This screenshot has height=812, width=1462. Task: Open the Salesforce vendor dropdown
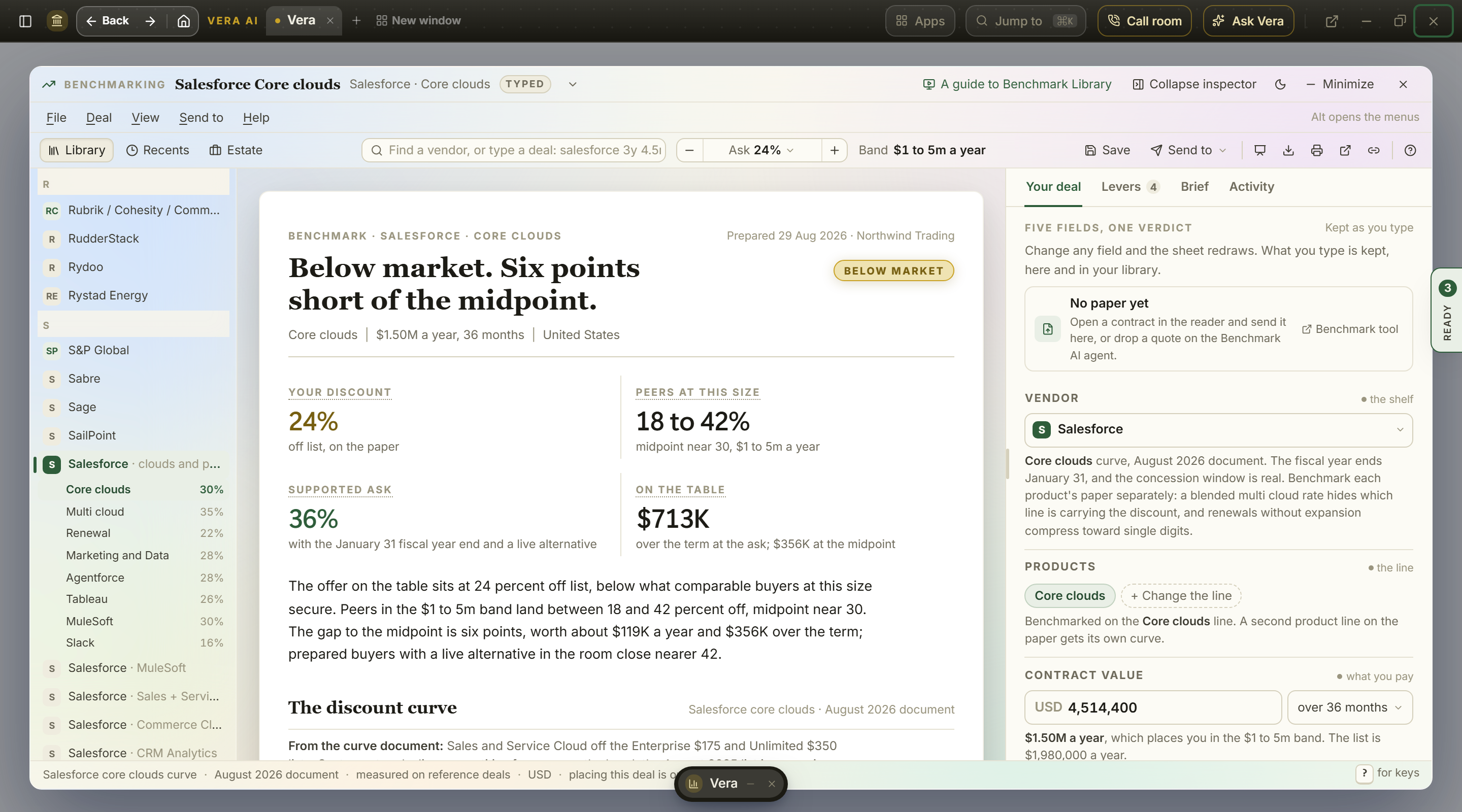tap(1218, 429)
